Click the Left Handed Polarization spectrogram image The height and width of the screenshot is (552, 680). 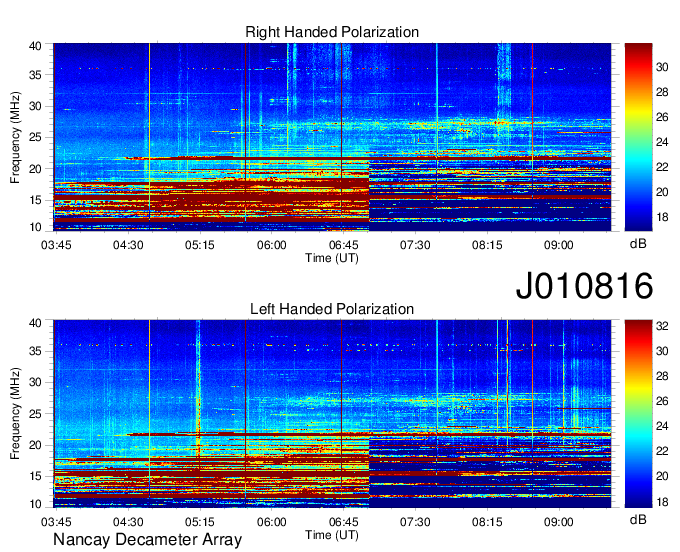[x=332, y=414]
